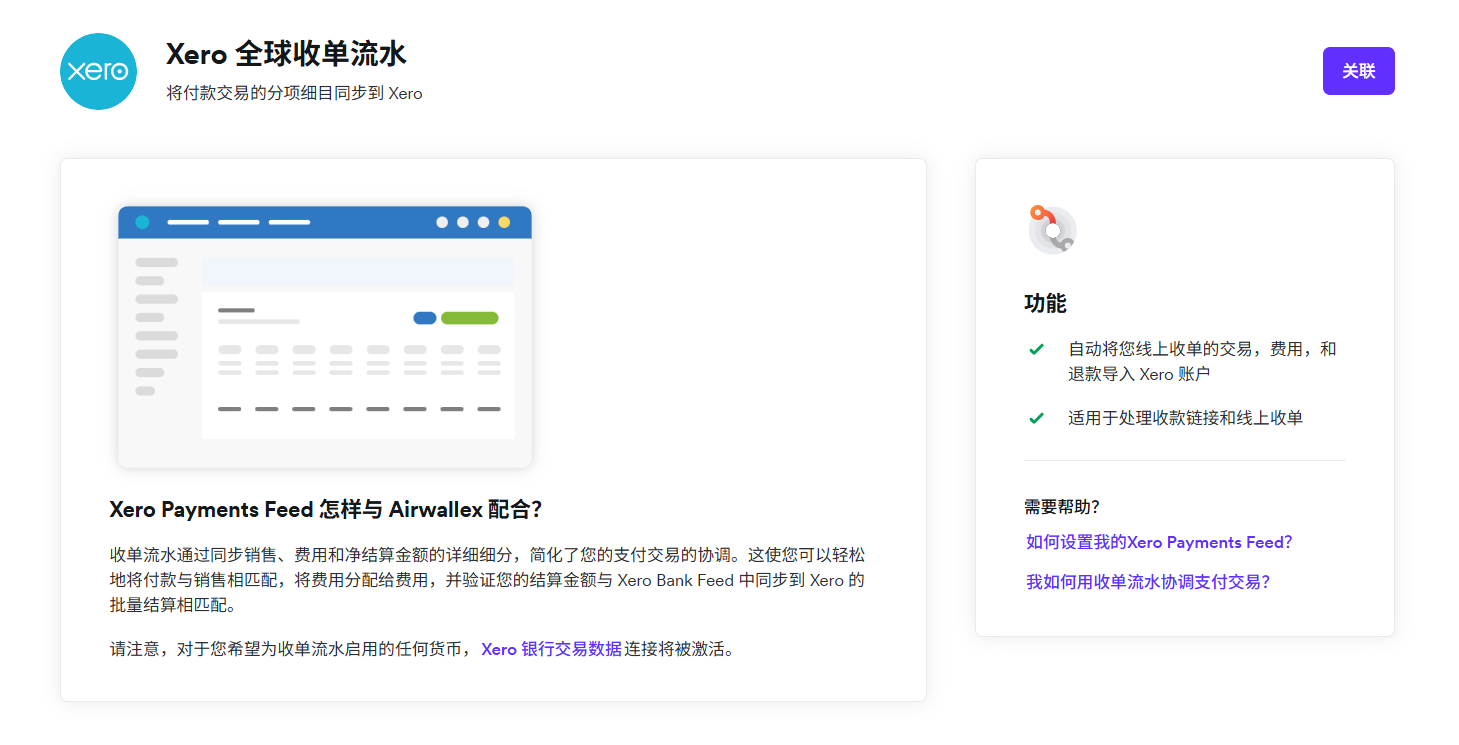This screenshot has width=1459, height=745.
Task: Click the Xero dashboard illustration table area
Action: pyautogui.click(x=358, y=378)
